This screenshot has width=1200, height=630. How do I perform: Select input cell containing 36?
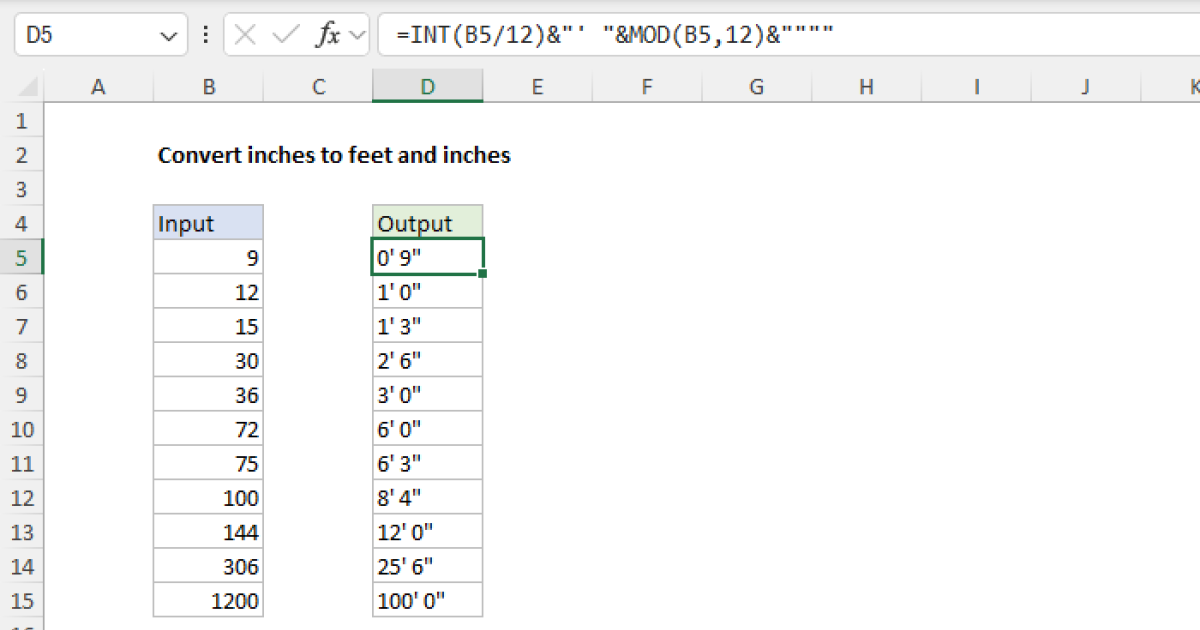(208, 395)
